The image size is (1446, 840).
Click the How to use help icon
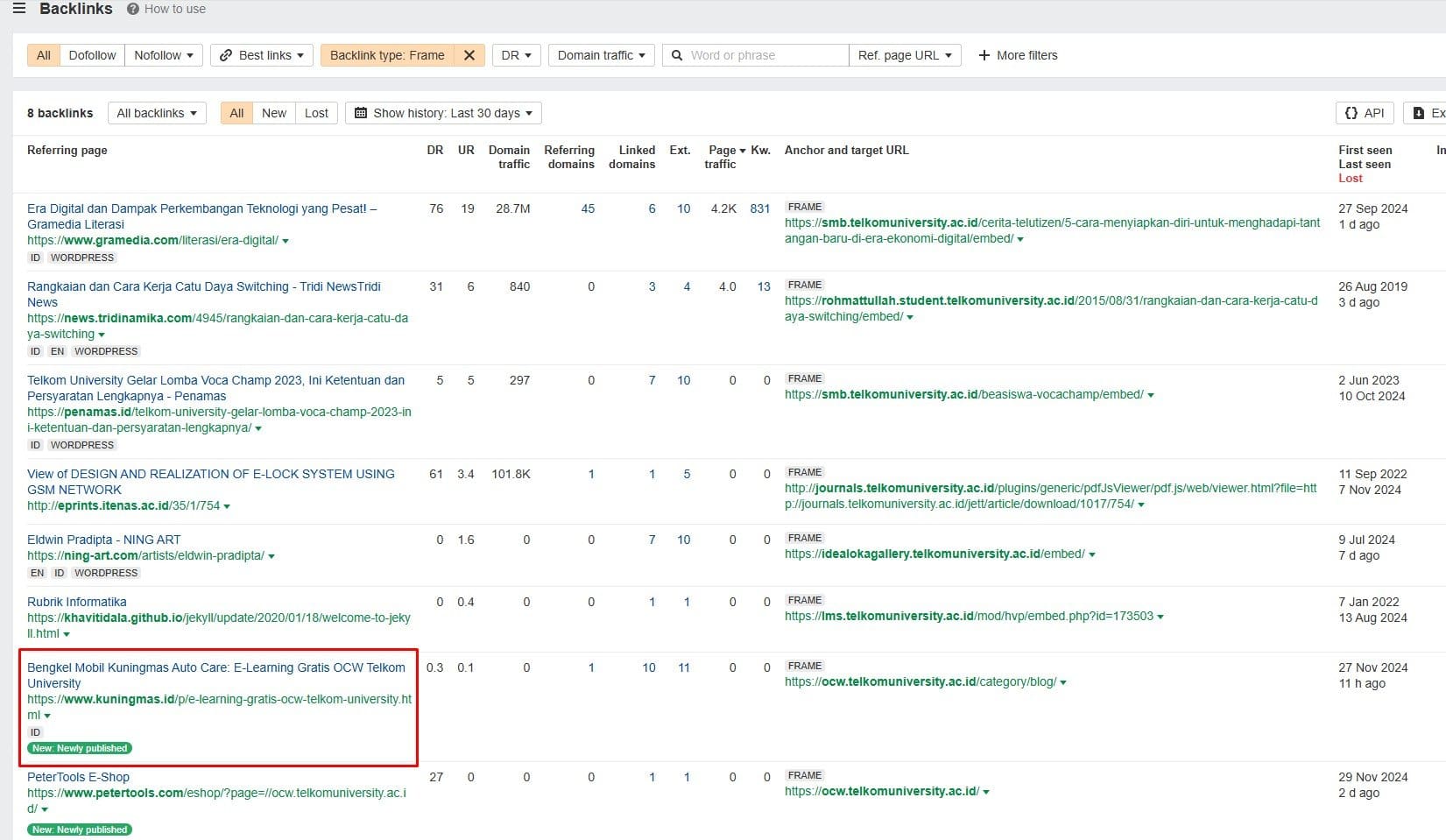(x=132, y=9)
